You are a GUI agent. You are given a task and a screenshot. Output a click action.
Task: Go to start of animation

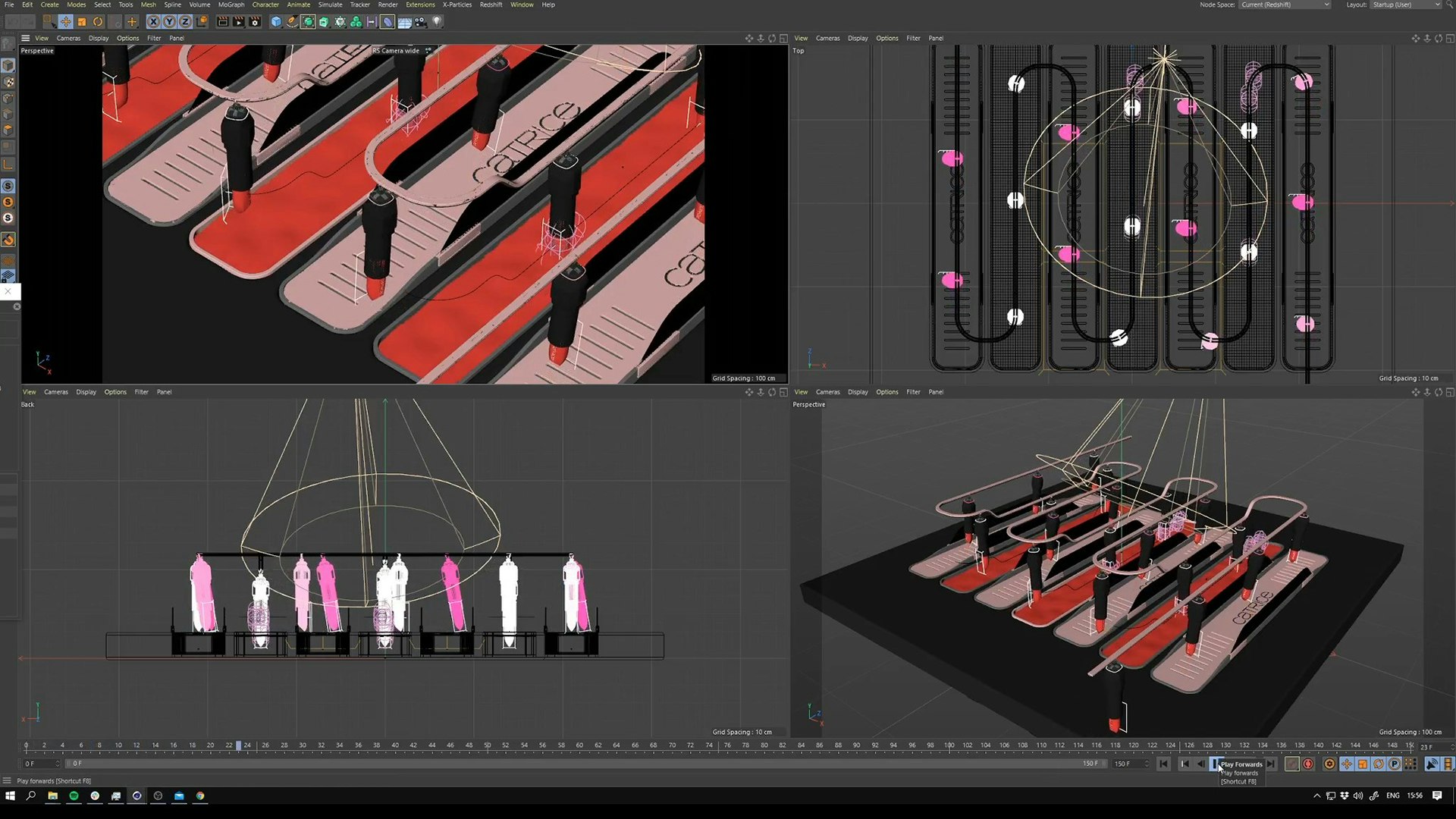click(x=1163, y=764)
